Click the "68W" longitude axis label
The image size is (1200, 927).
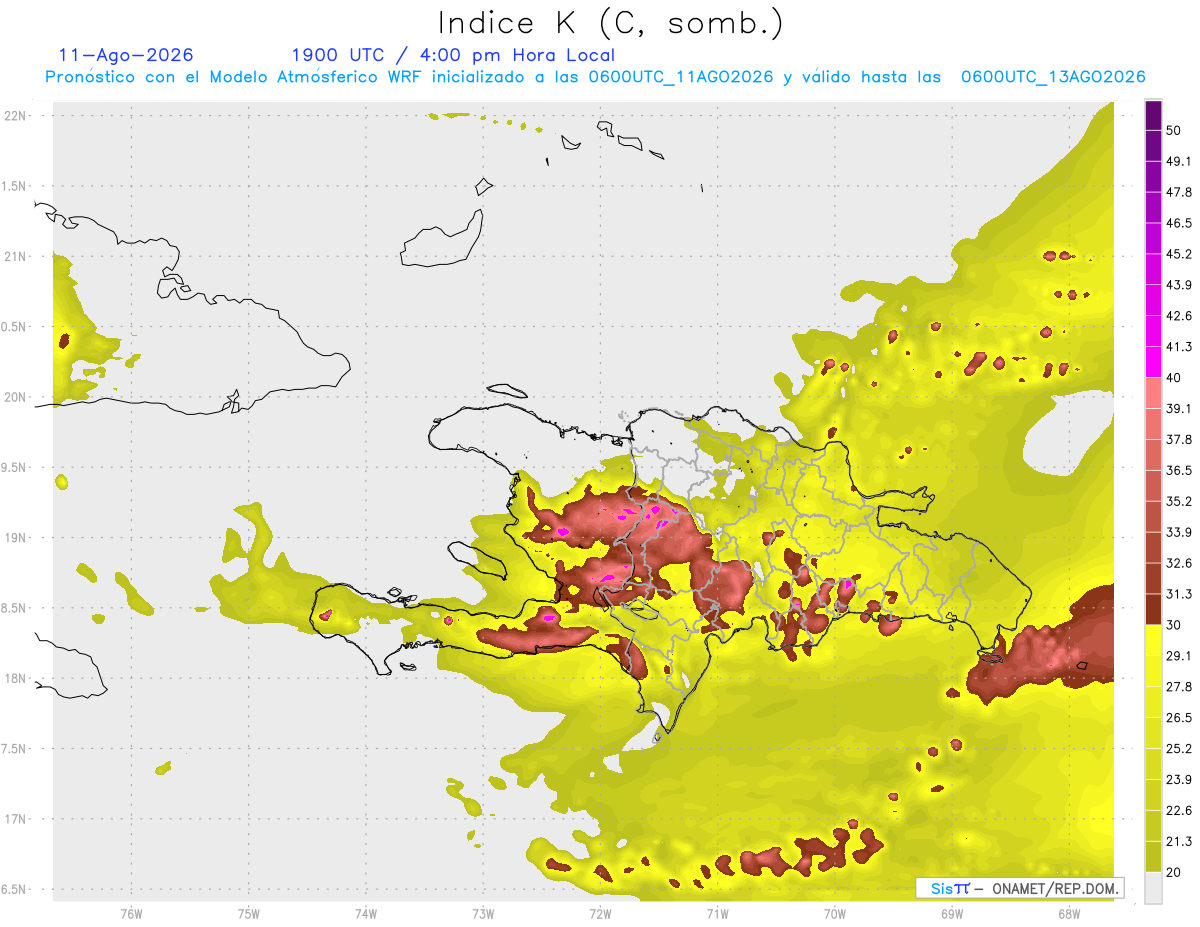tap(1068, 913)
